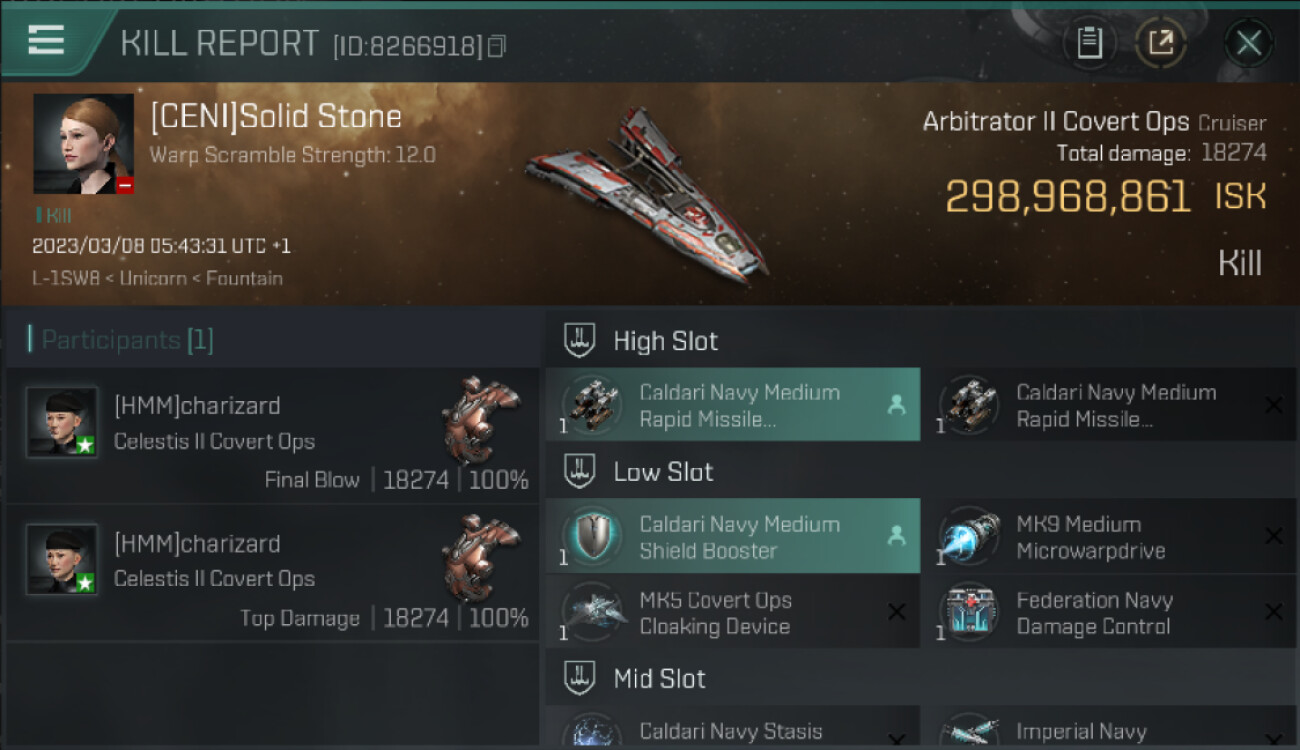View Solid Stone's character portrait

coord(83,143)
